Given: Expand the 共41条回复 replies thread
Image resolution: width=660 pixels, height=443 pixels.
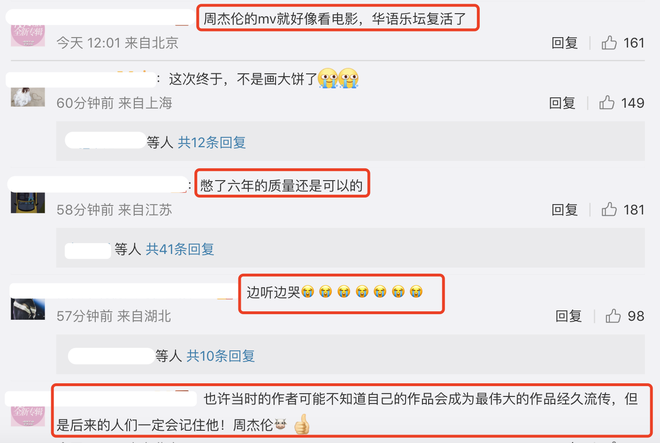Looking at the screenshot, I should [180, 249].
